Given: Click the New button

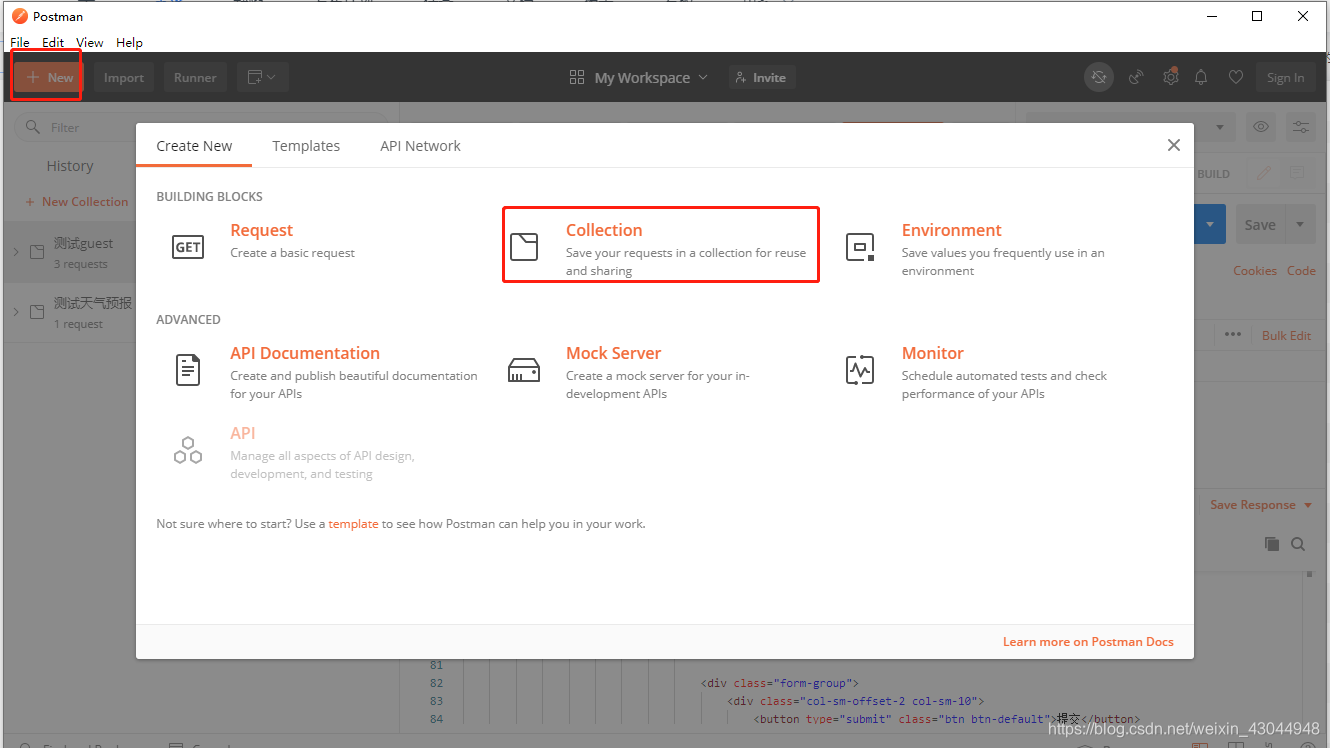Looking at the screenshot, I should 49,77.
